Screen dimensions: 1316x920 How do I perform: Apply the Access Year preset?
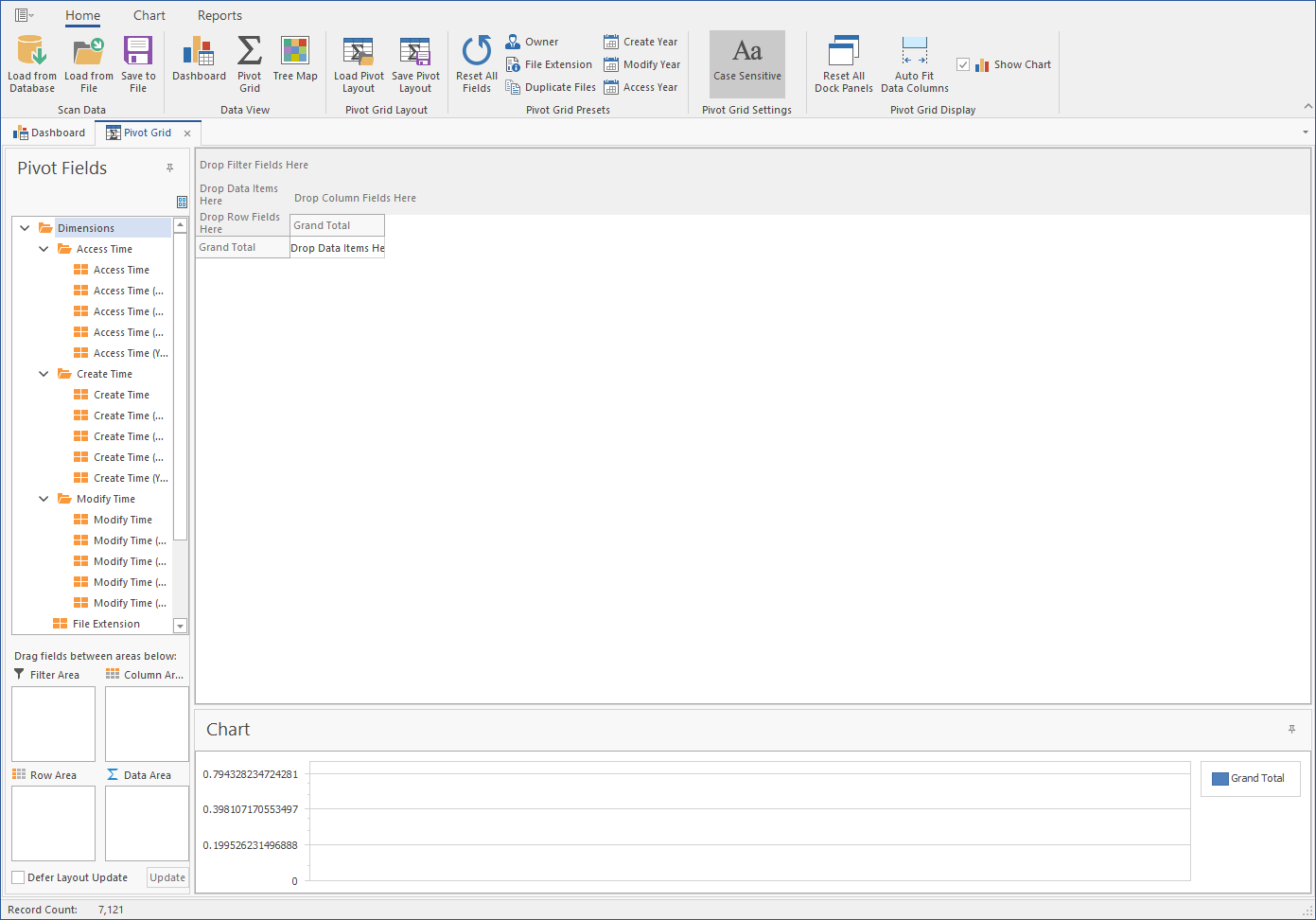[x=640, y=87]
